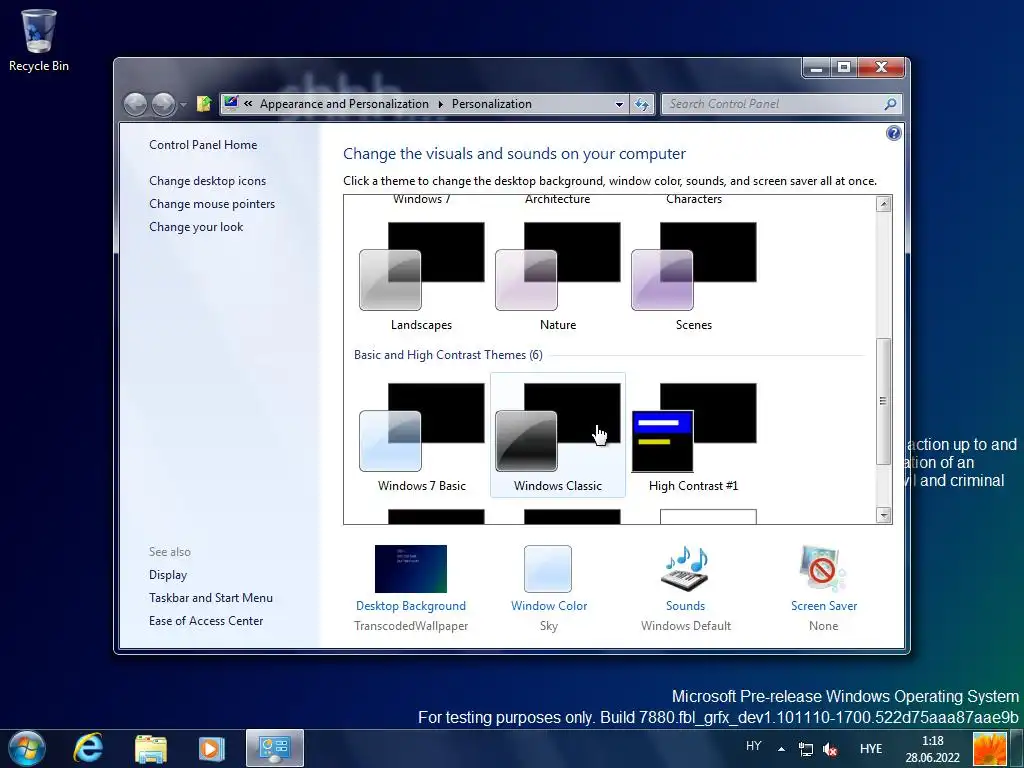Open the Sounds settings icon
This screenshot has width=1024, height=768.
pyautogui.click(x=686, y=569)
